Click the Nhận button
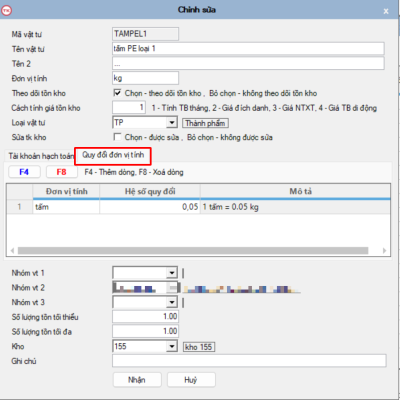This screenshot has width=400, height=400. point(137,380)
